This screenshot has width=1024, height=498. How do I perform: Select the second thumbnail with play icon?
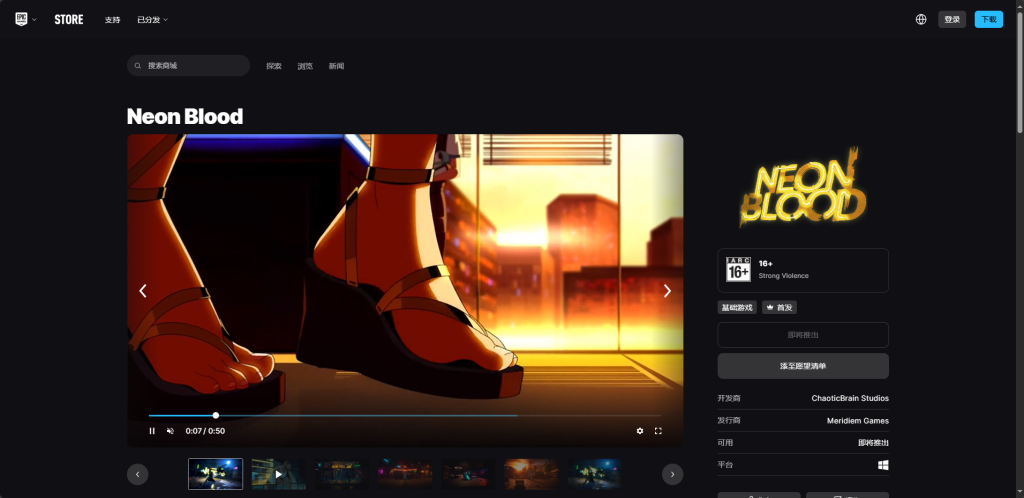[x=279, y=474]
